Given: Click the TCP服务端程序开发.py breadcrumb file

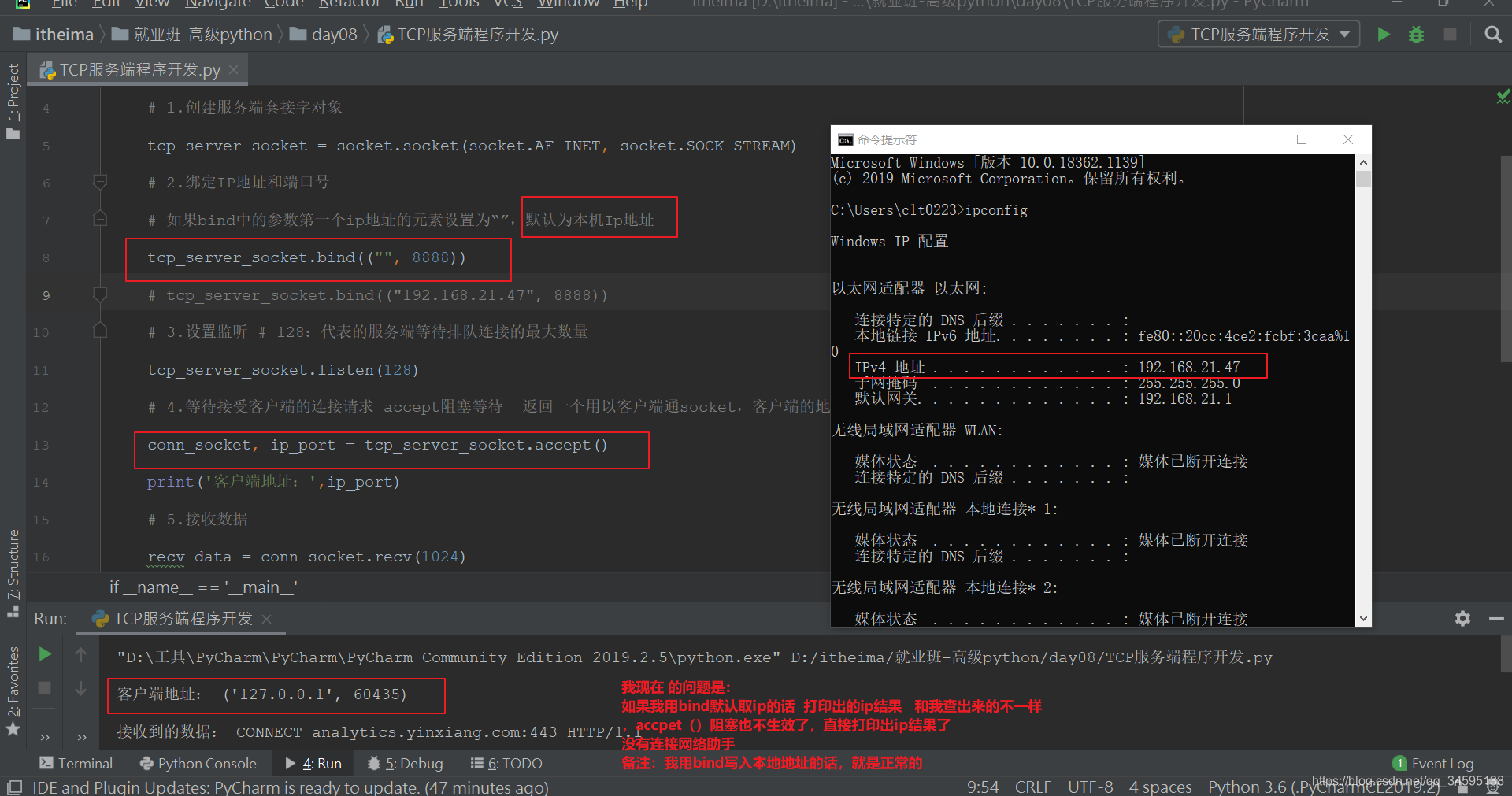Looking at the screenshot, I should 468,34.
